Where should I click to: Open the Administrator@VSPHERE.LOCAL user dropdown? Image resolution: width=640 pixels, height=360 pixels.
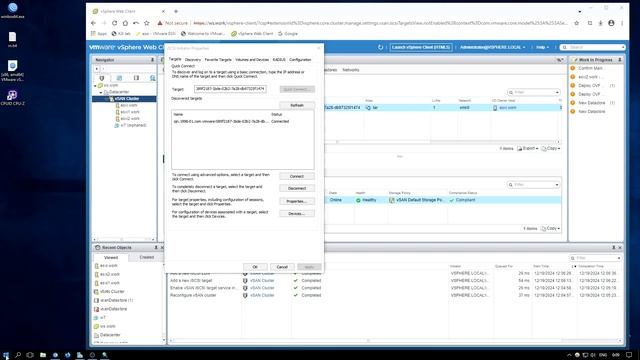(493, 47)
